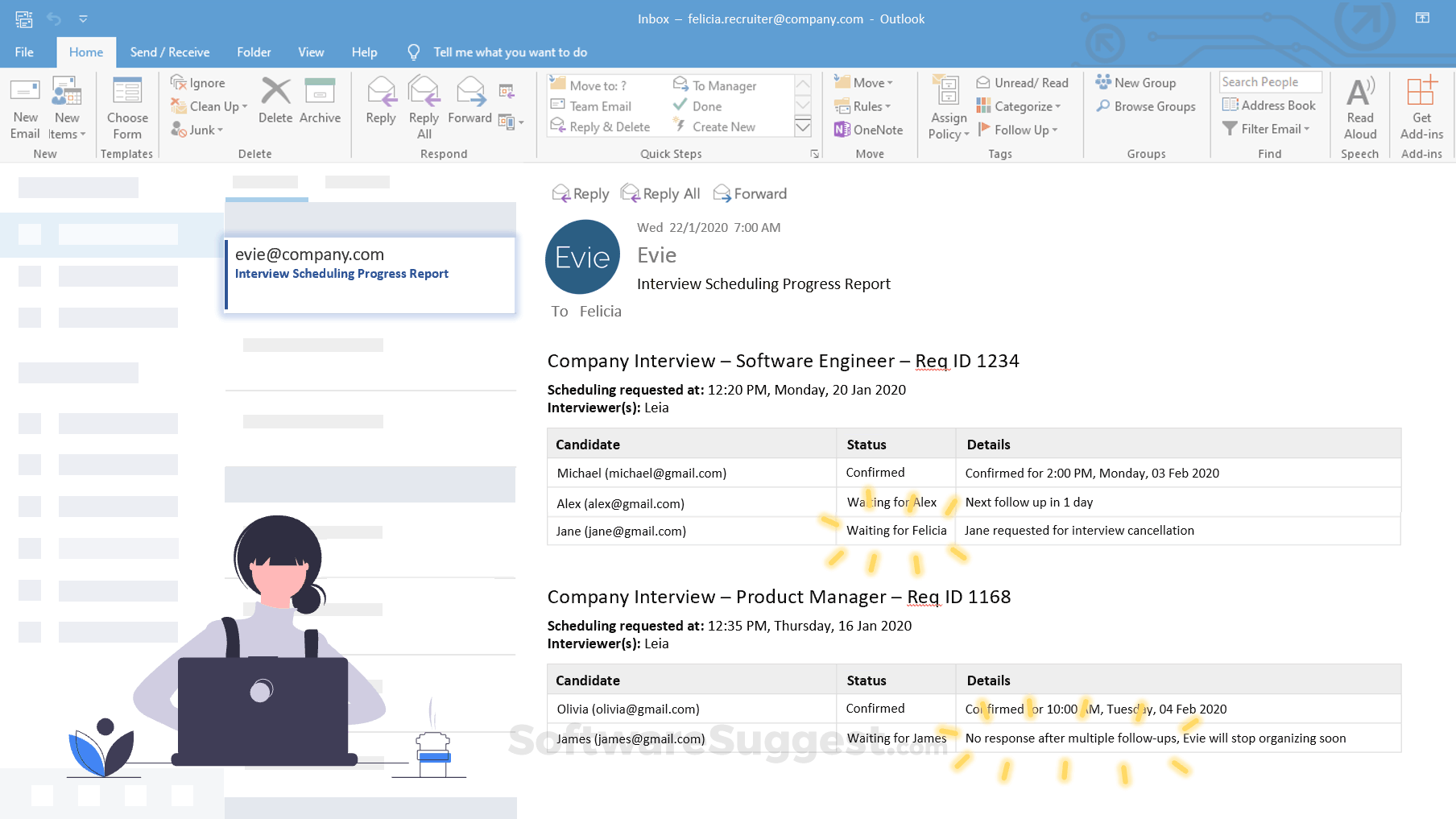Open Get Add-ins
Viewport: 1456px width, 819px height.
[1421, 108]
